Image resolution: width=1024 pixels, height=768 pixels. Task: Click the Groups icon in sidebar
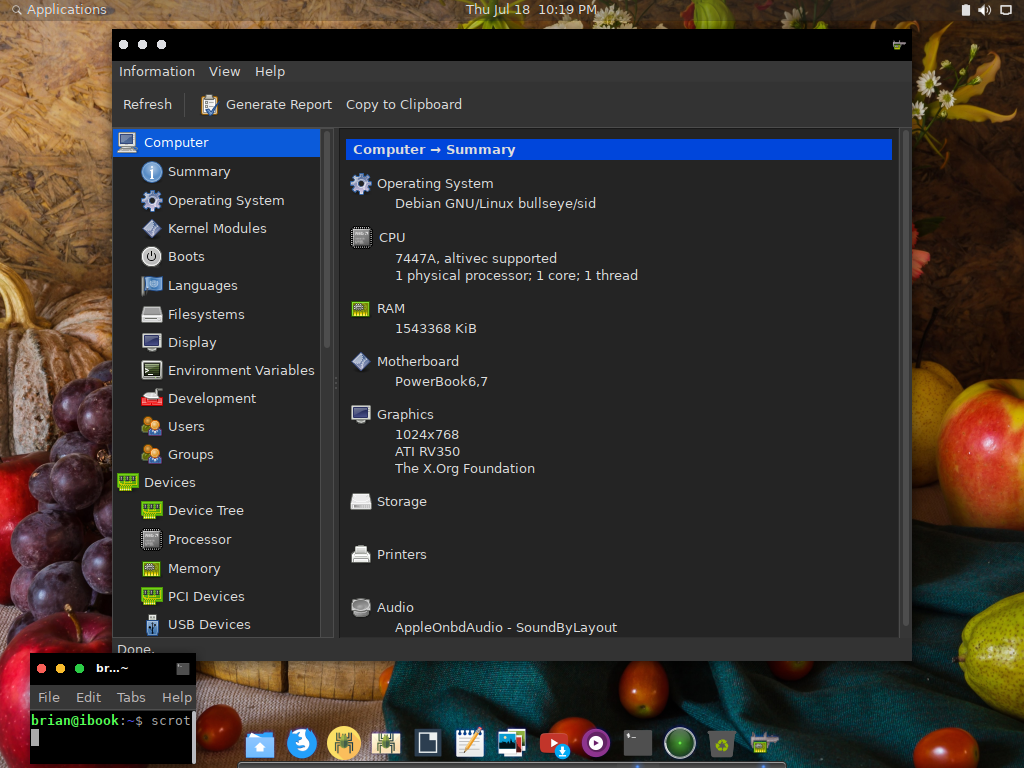tap(152, 455)
